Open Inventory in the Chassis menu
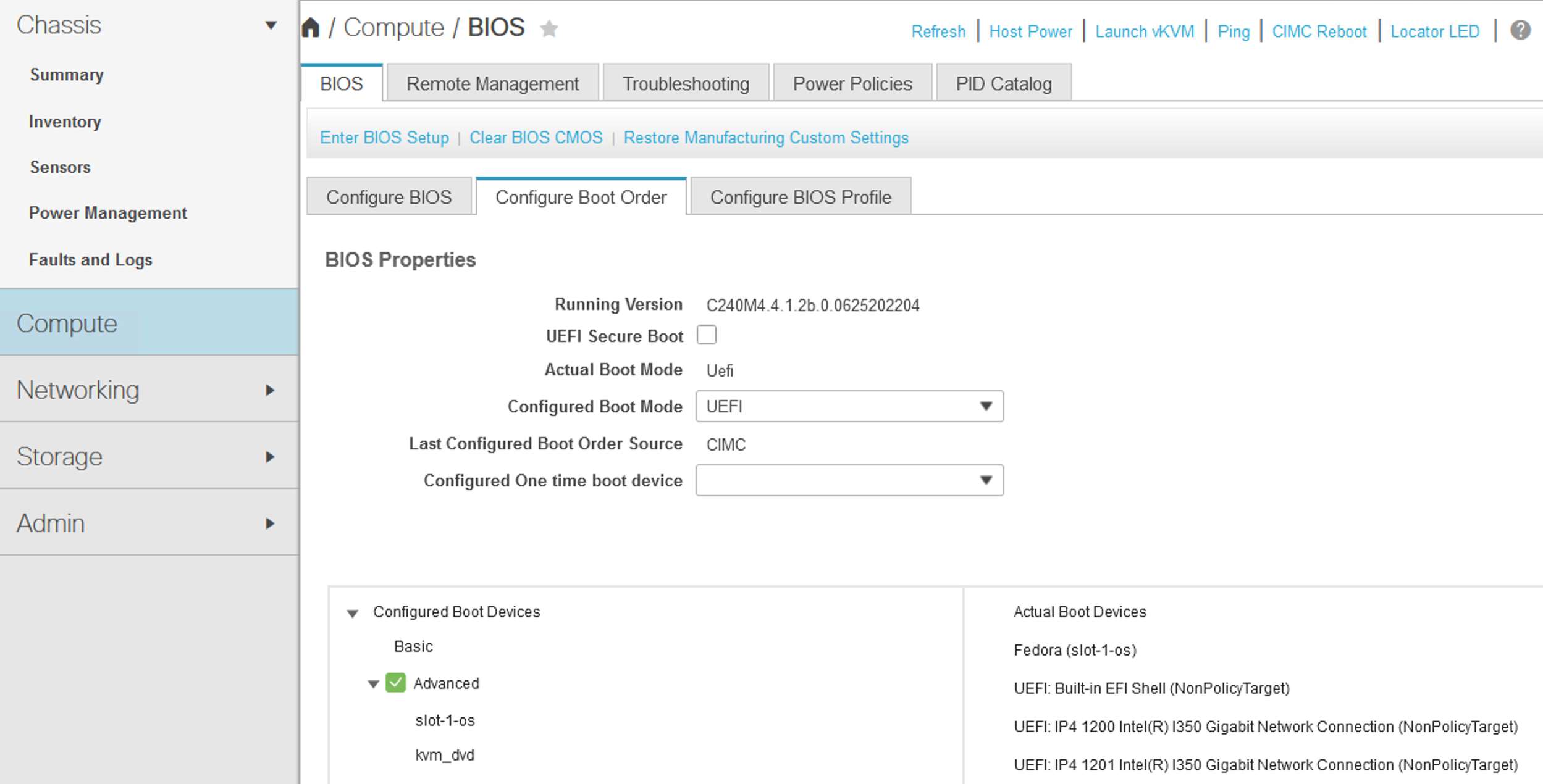This screenshot has width=1543, height=784. pyautogui.click(x=65, y=122)
